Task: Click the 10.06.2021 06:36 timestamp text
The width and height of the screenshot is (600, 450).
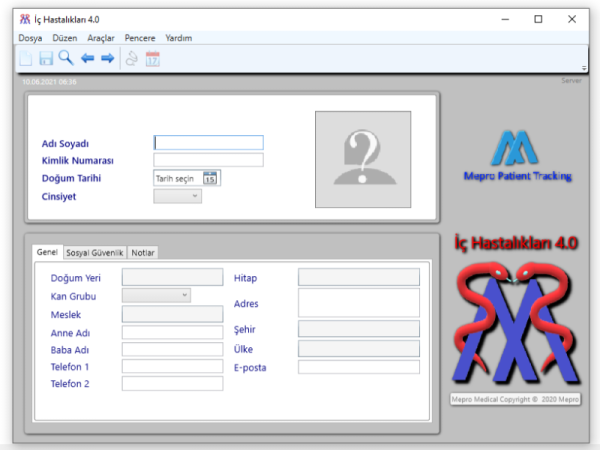Action: (49, 82)
